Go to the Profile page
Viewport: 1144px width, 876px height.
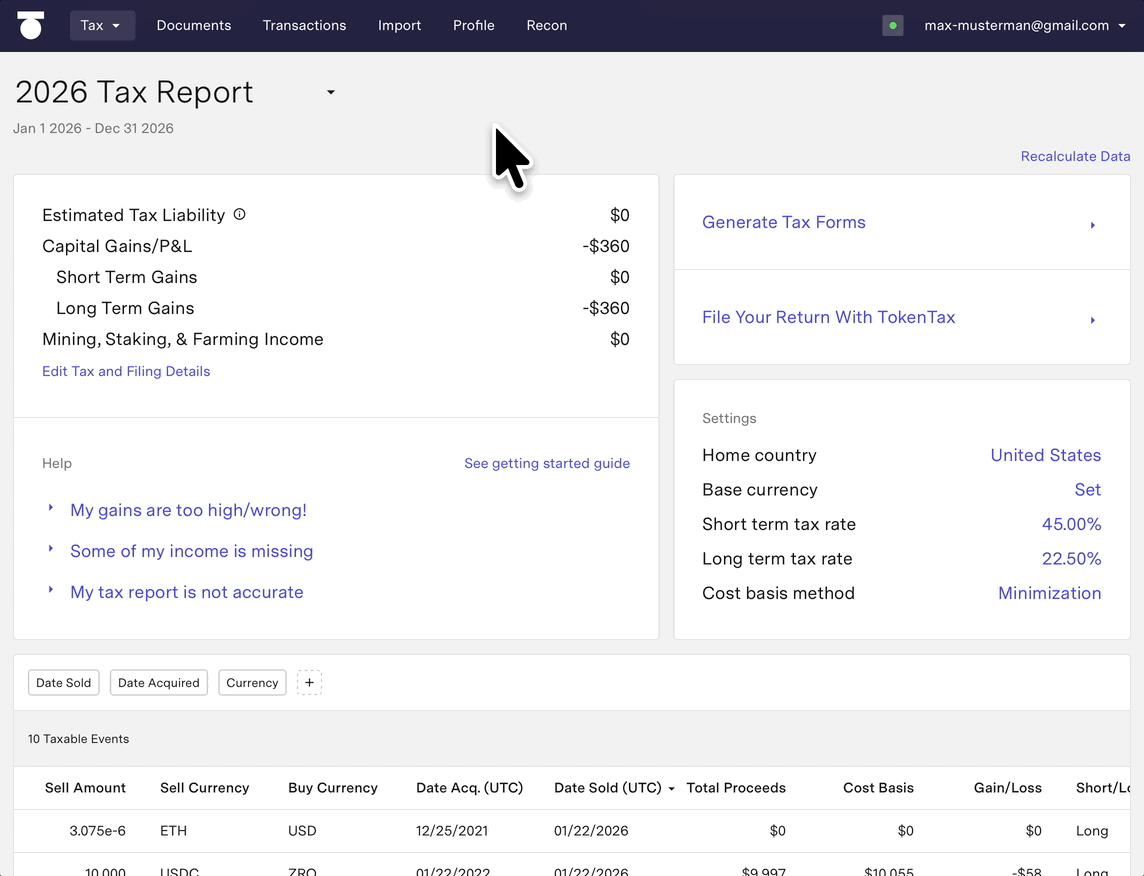pos(474,26)
